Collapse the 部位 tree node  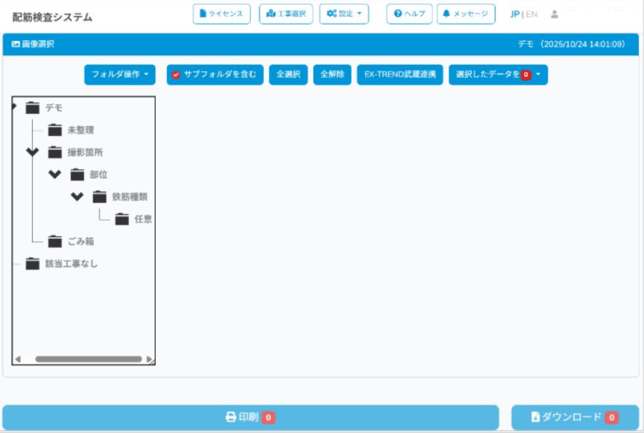[x=54, y=174]
